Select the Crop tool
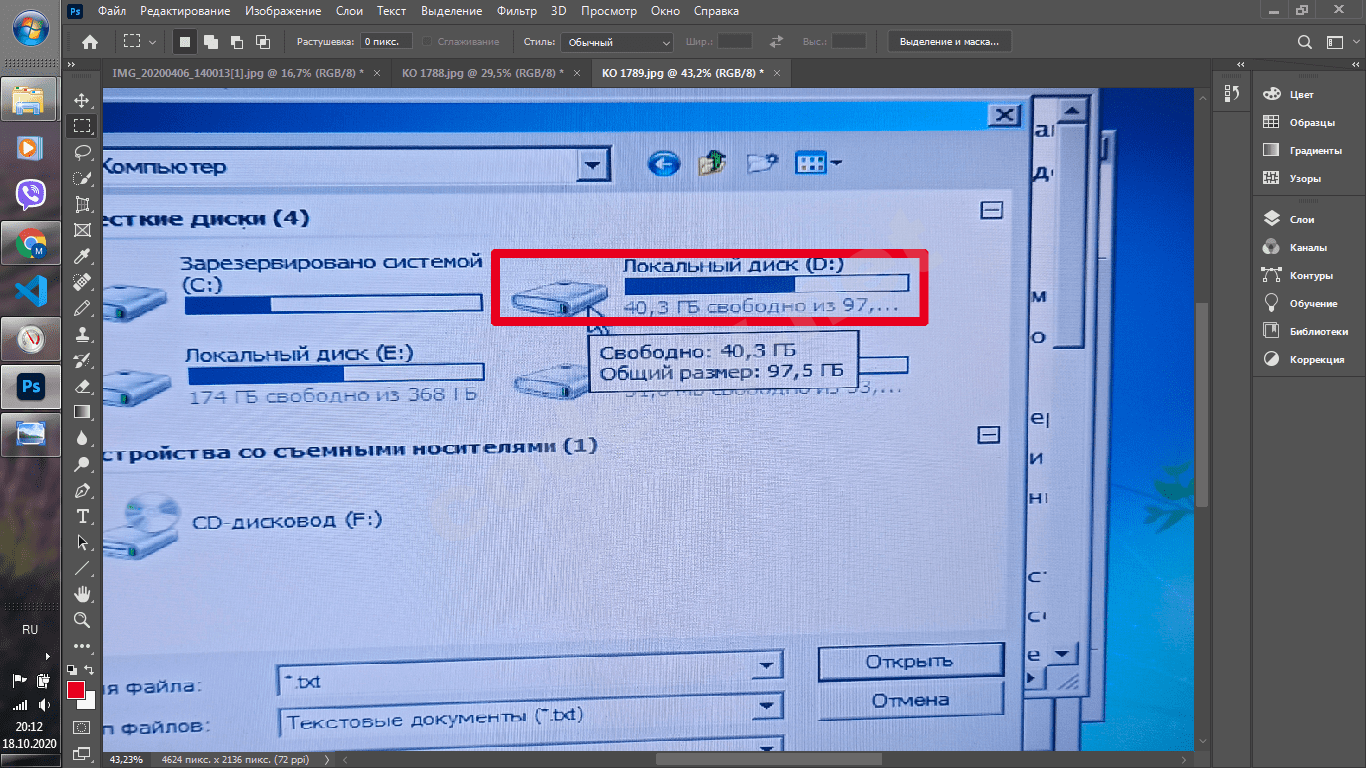Image resolution: width=1366 pixels, height=768 pixels. pyautogui.click(x=82, y=204)
